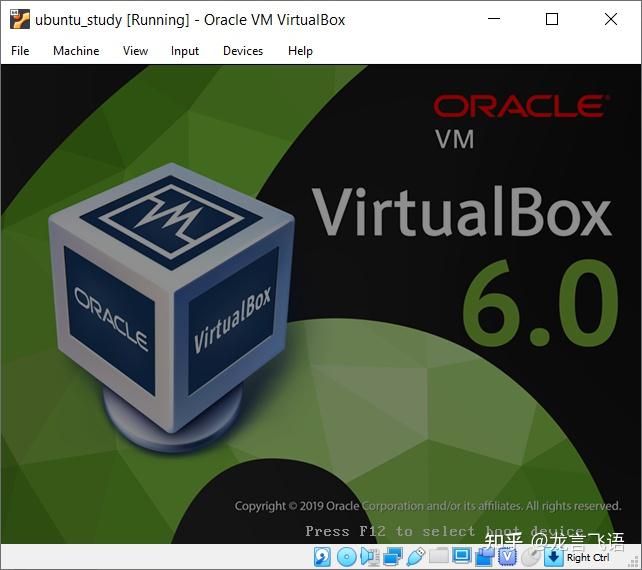Click the VirtualBox app icon in title bar
Screen dimensions: 642x570
pos(20,19)
